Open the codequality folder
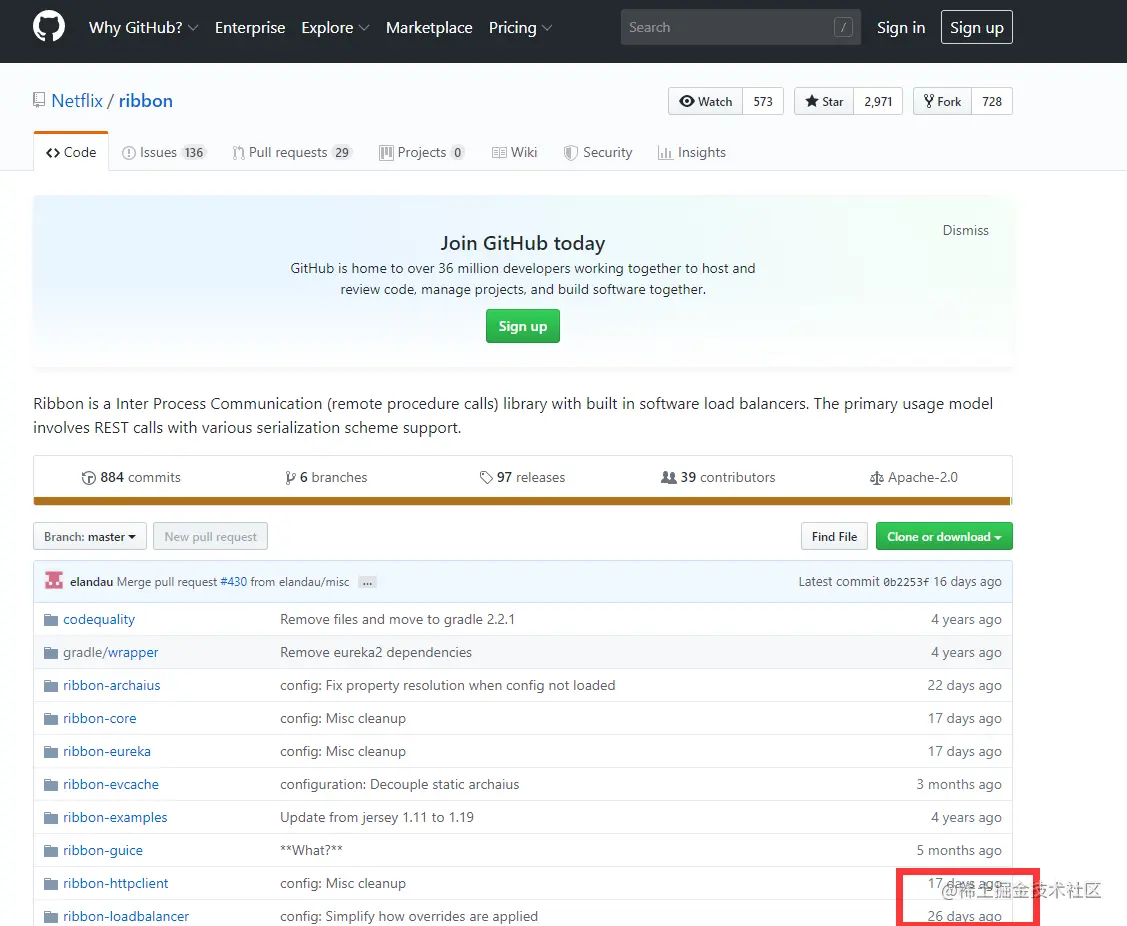Image resolution: width=1127 pixels, height=926 pixels. (99, 619)
